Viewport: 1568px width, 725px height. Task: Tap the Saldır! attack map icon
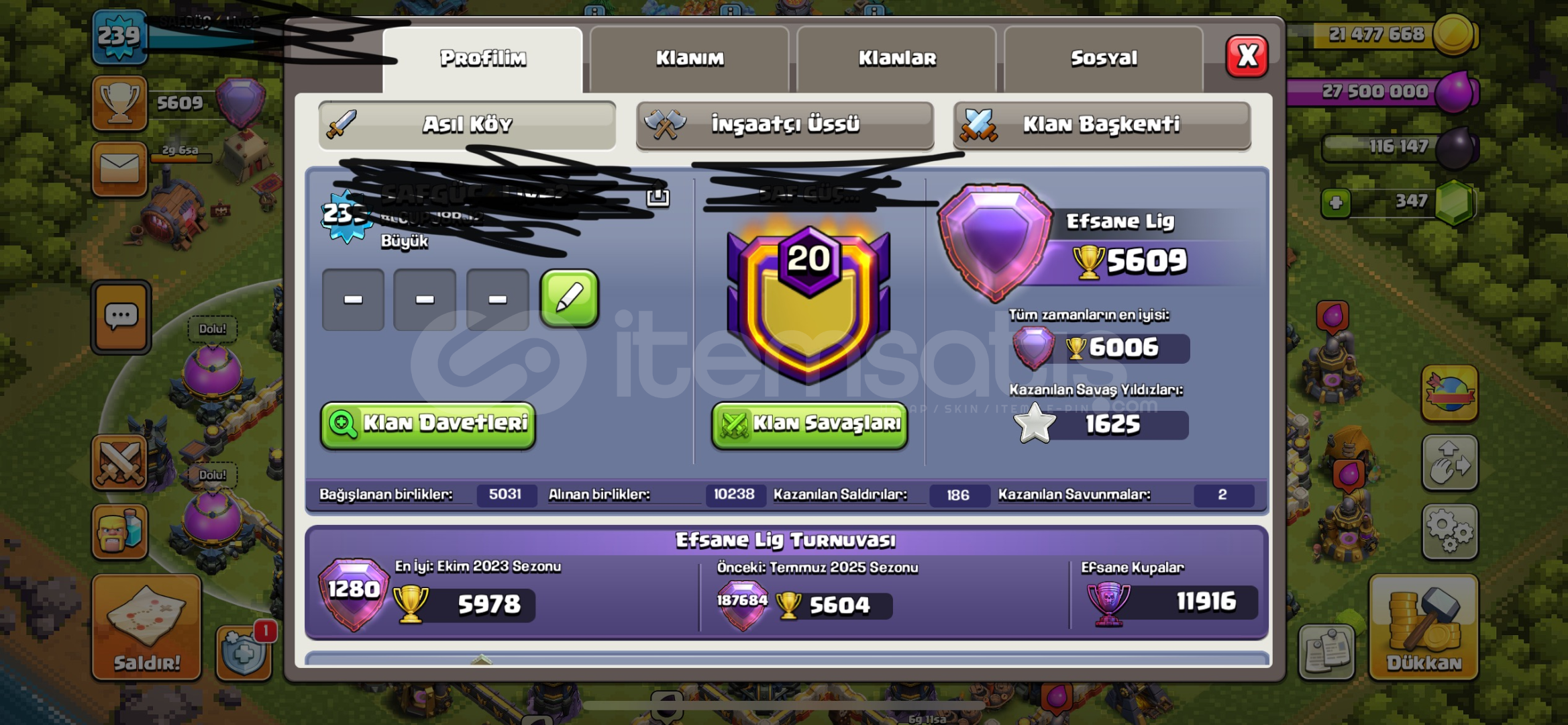(146, 627)
